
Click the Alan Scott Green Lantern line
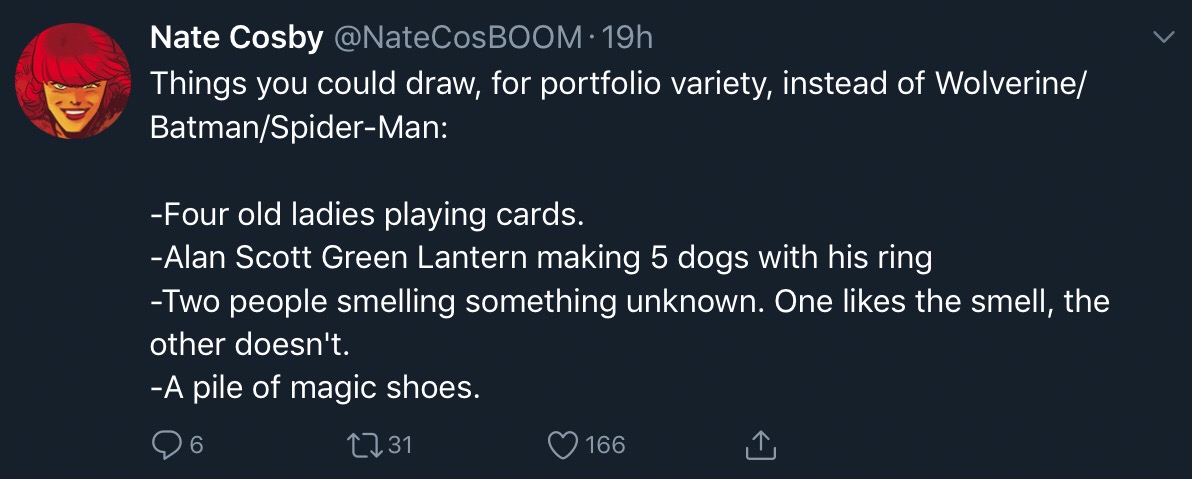[540, 258]
